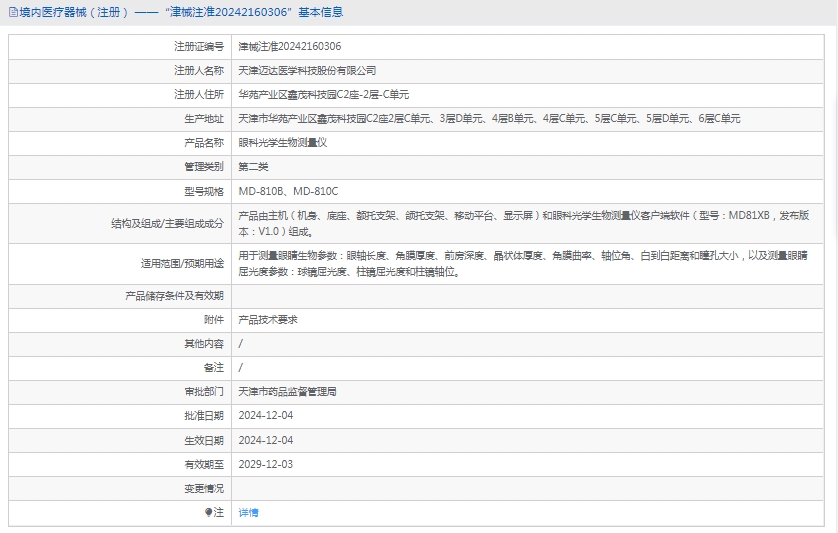This screenshot has width=838, height=533.
Task: Click the attachment value 产品技术要求
Action: pyautogui.click(x=268, y=319)
